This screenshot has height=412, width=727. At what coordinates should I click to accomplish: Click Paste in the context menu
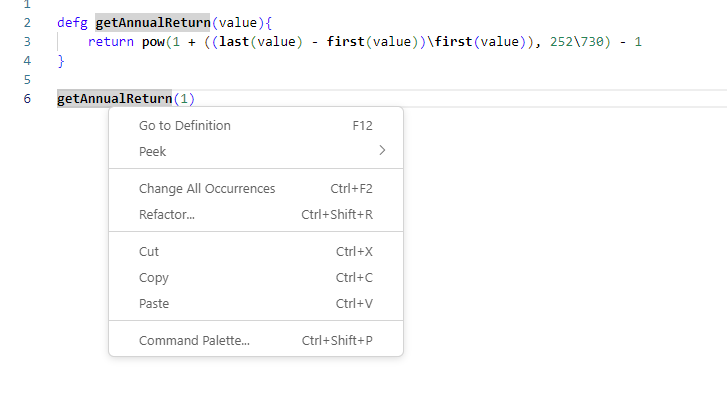[x=154, y=304]
